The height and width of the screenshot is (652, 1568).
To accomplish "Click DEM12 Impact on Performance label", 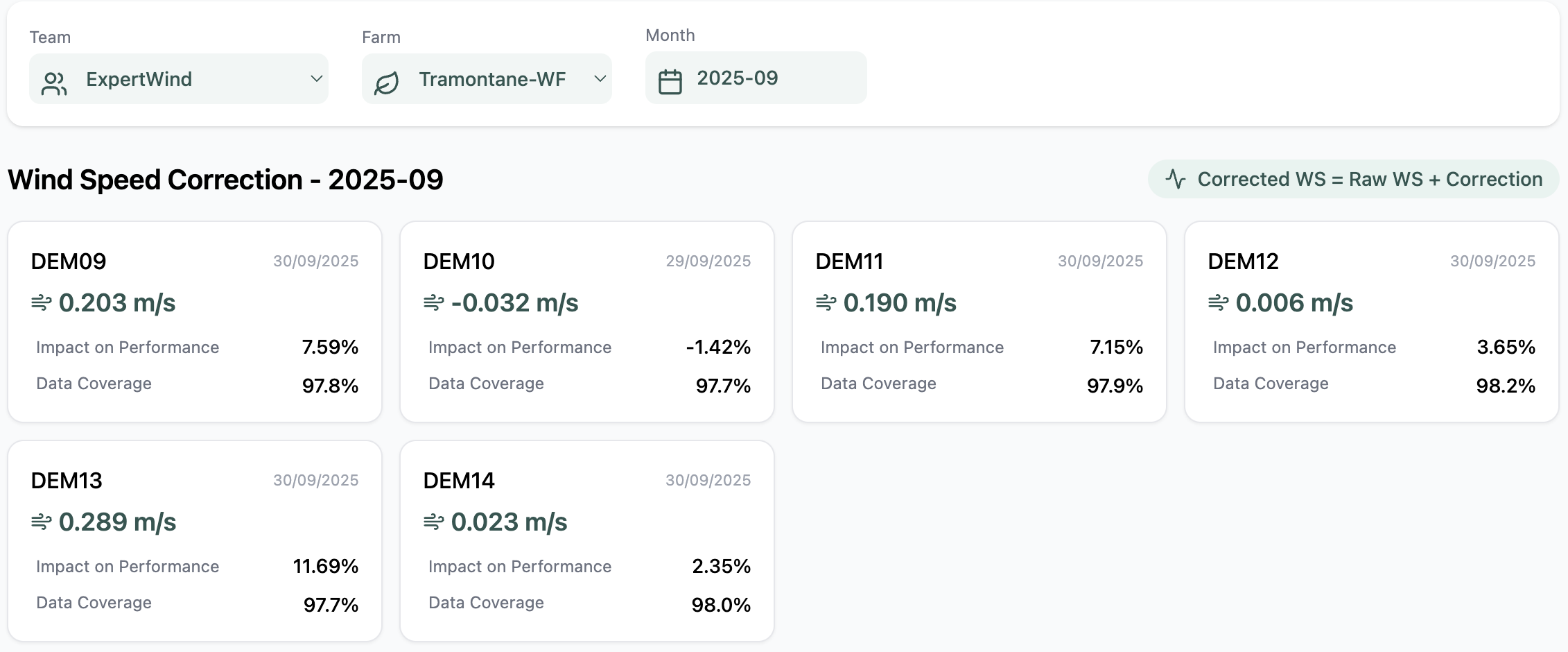I will coord(1304,348).
